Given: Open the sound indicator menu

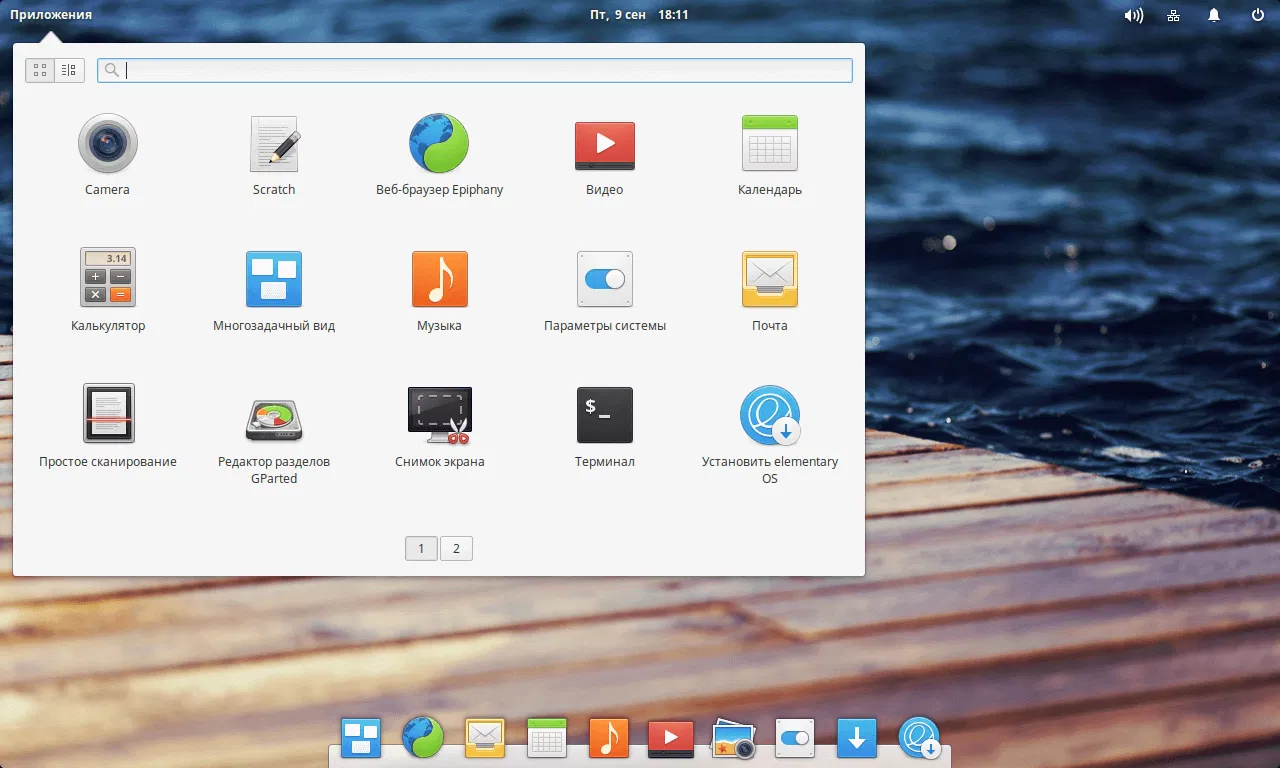Looking at the screenshot, I should click(1133, 15).
